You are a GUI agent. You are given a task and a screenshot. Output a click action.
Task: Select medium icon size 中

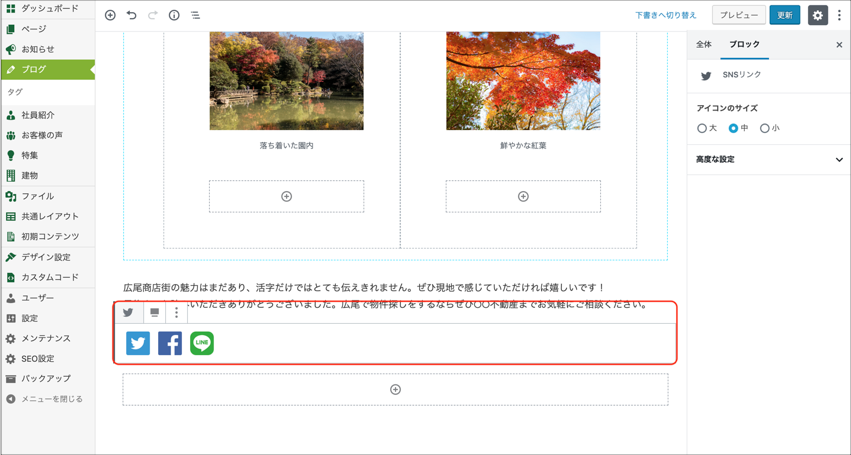pos(733,128)
